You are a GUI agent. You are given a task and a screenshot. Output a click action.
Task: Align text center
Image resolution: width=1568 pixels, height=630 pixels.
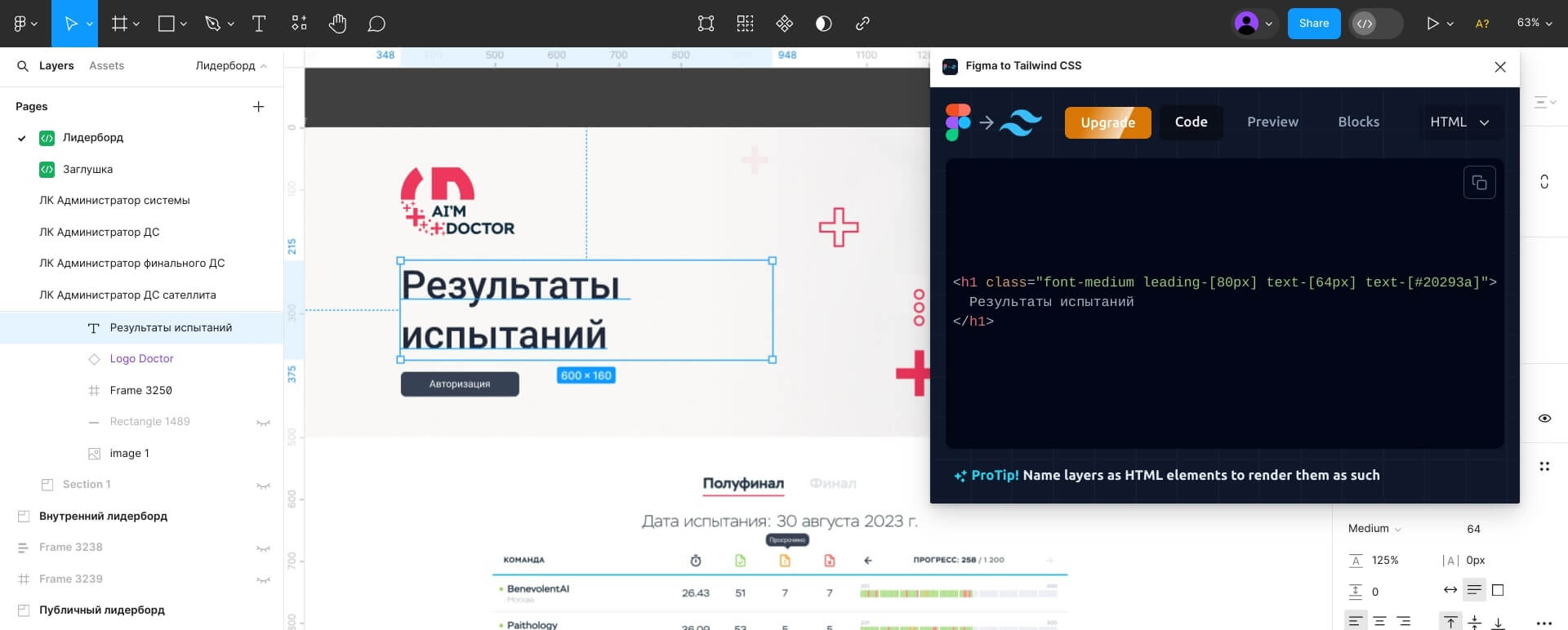(x=1379, y=622)
